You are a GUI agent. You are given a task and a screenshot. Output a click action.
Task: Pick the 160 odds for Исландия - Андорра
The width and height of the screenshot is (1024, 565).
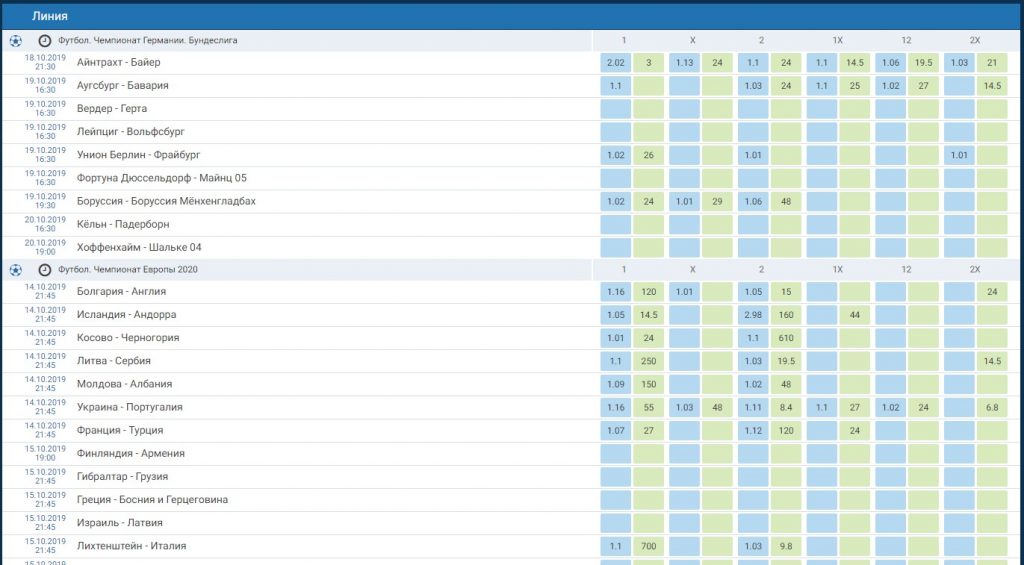(786, 315)
